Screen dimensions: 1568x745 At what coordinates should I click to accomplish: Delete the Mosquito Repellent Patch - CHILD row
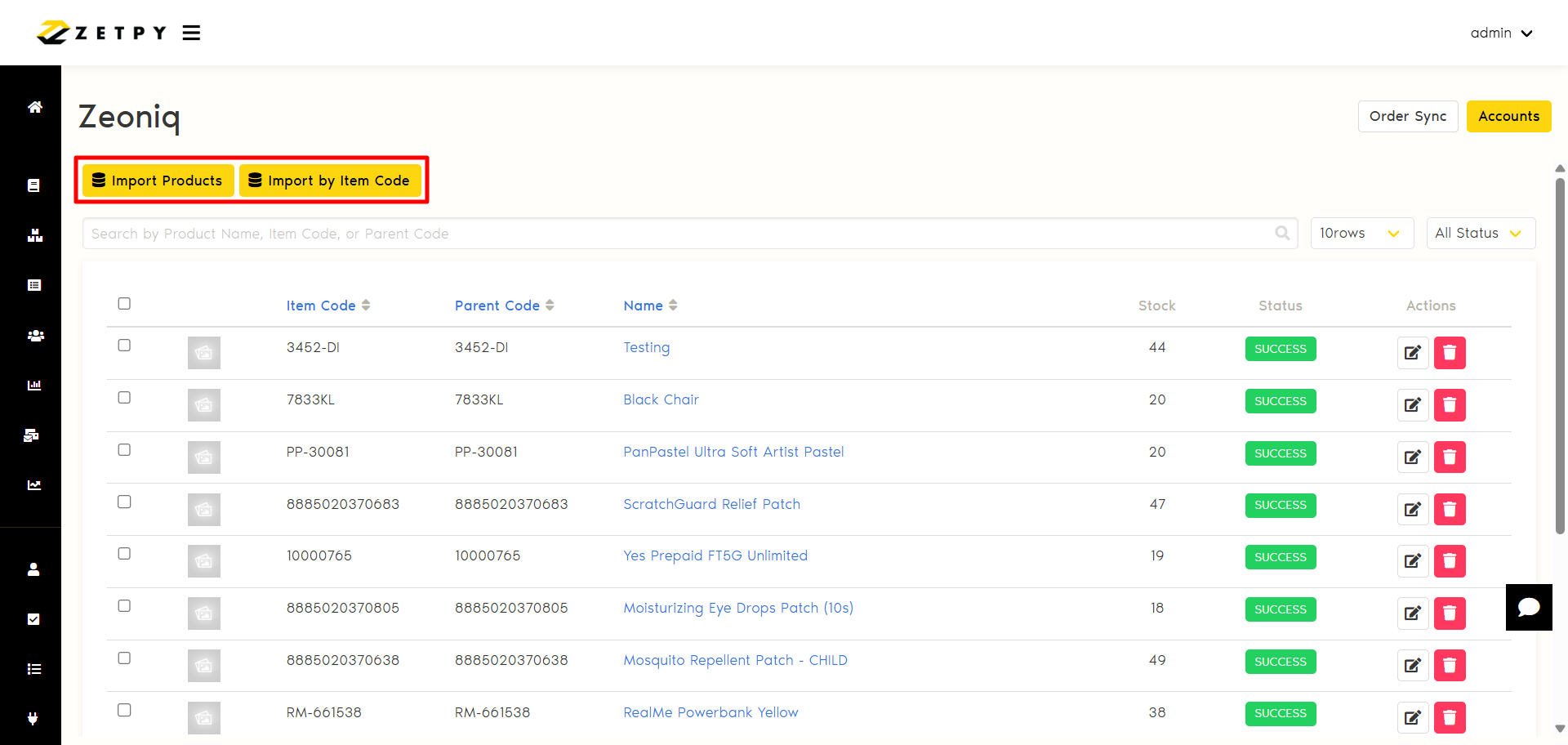click(1450, 666)
